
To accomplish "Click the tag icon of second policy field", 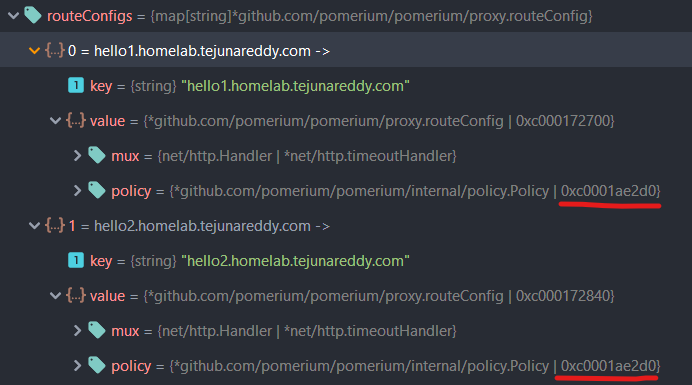I will pyautogui.click(x=97, y=365).
